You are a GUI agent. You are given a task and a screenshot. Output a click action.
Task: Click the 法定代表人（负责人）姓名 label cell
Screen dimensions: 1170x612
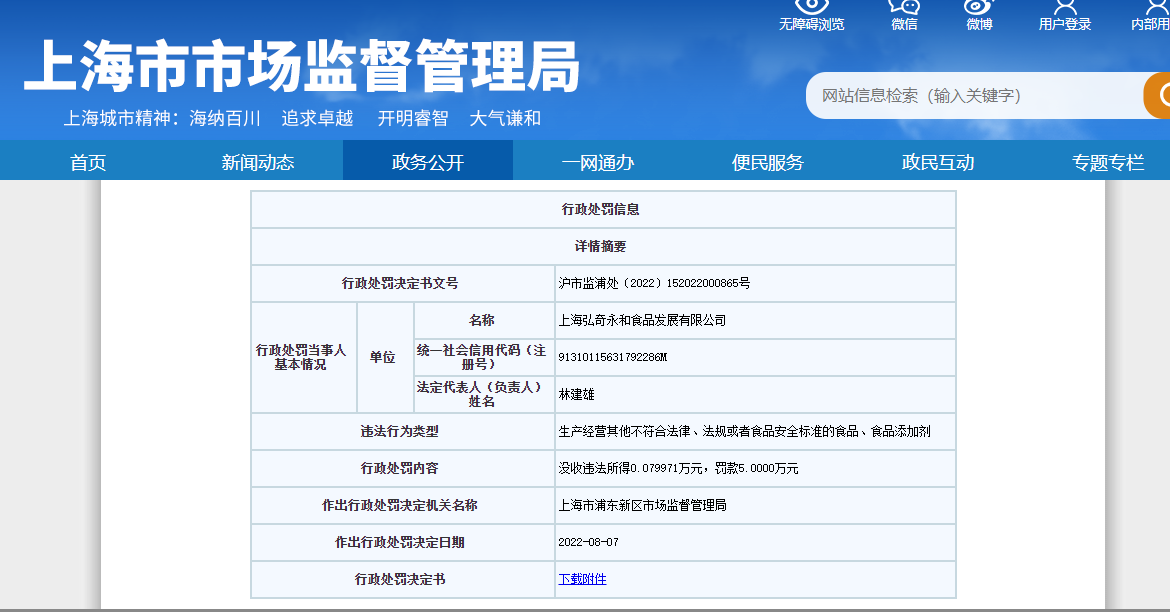(x=484, y=394)
